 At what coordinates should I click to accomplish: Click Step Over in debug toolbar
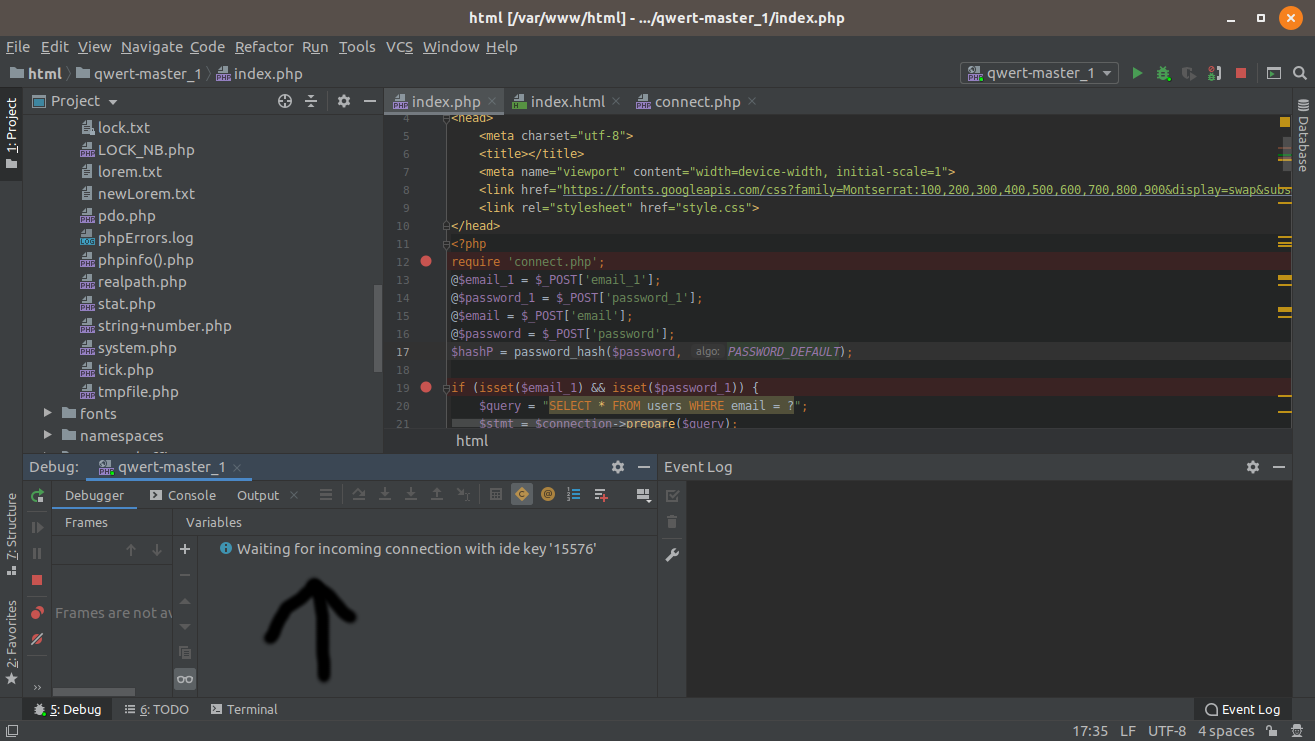359,494
